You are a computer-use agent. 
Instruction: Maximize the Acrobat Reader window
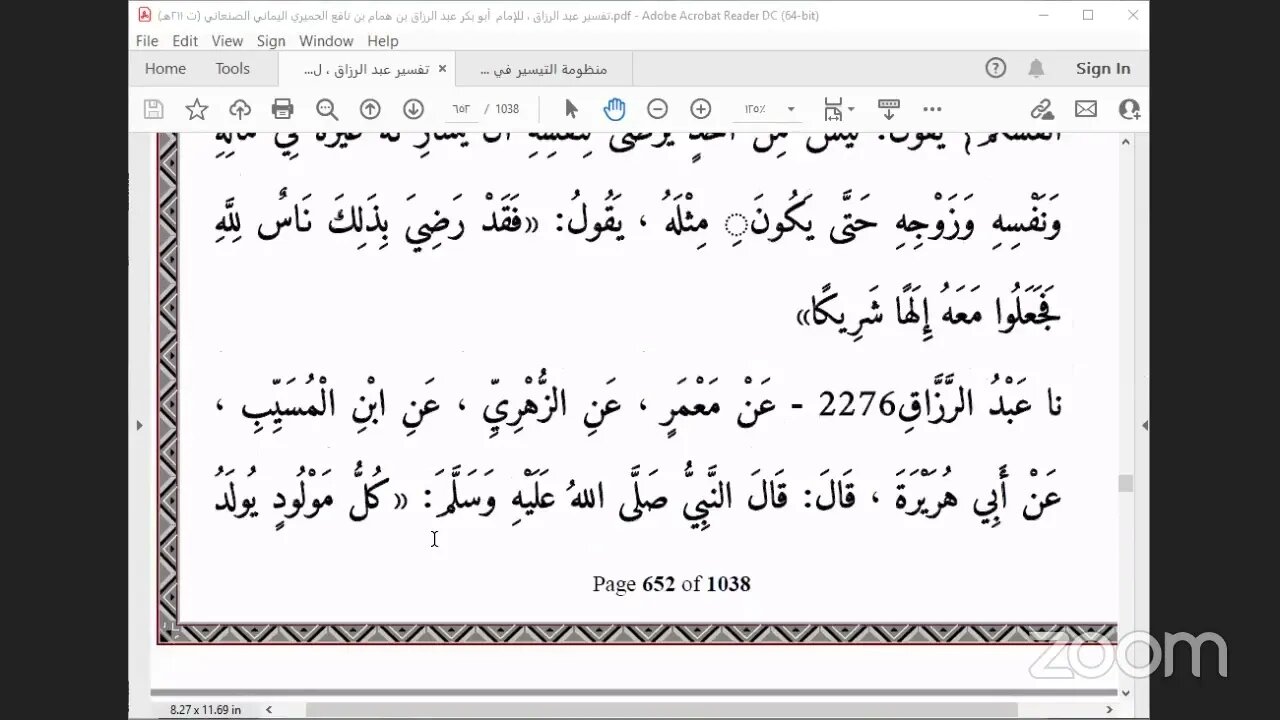pos(1088,15)
